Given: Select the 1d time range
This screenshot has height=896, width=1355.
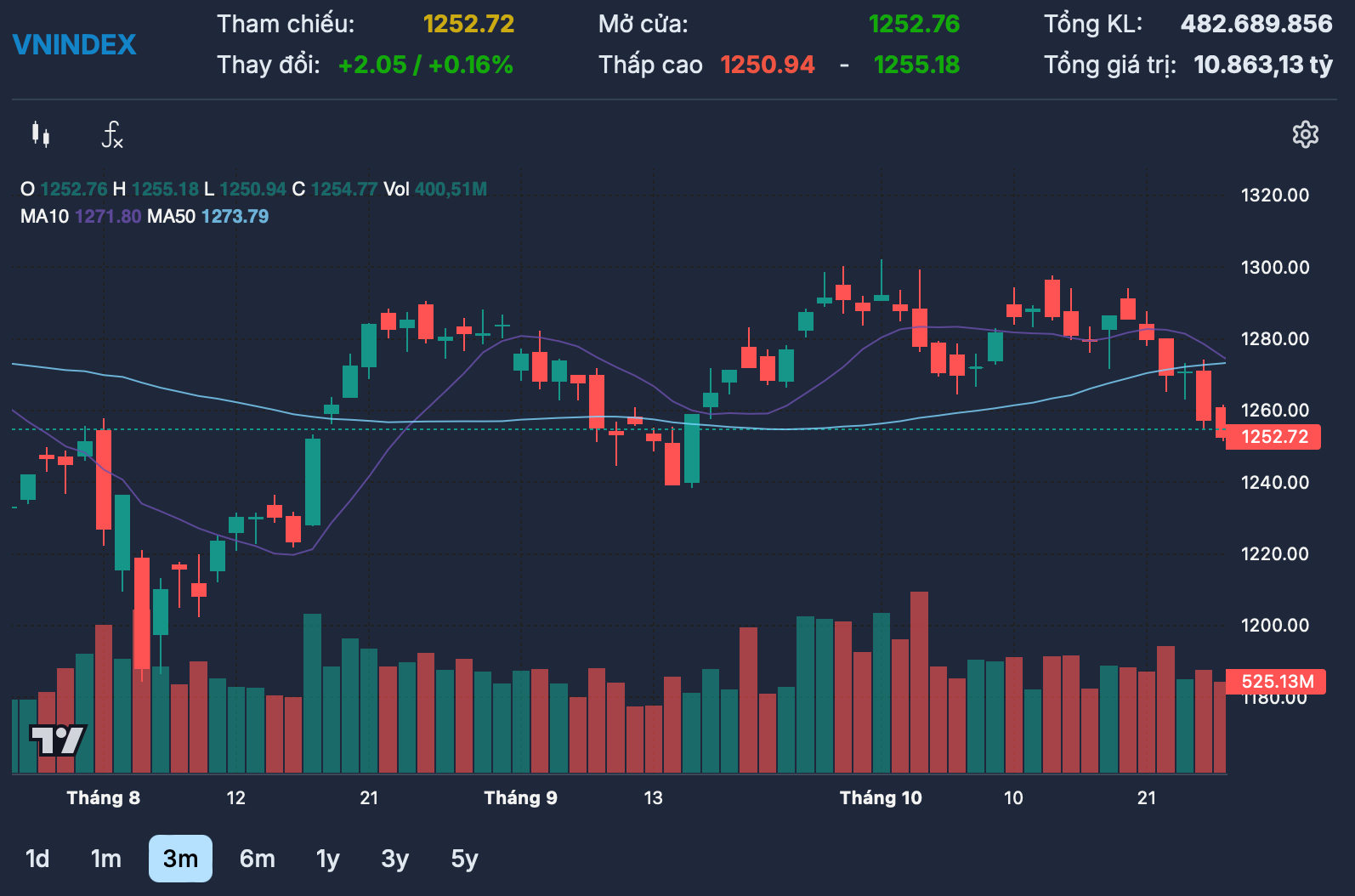Looking at the screenshot, I should coord(37,859).
